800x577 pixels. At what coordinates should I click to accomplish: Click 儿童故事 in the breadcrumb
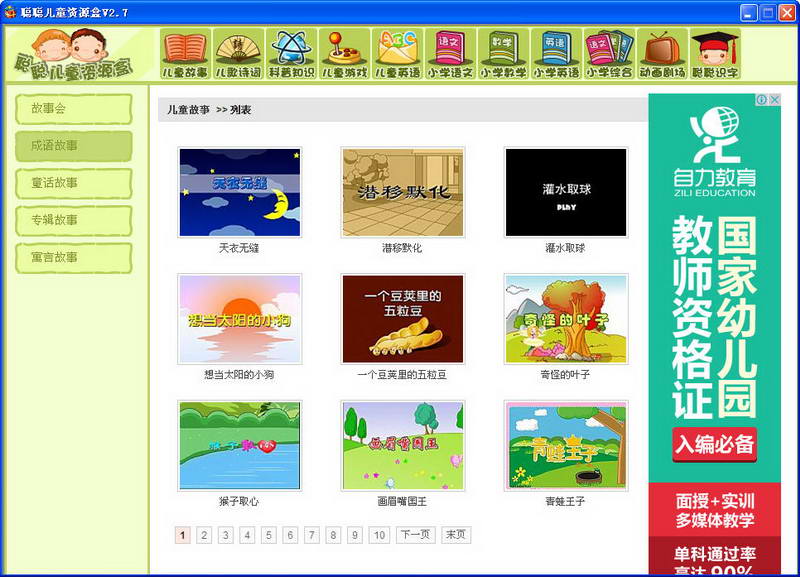tap(188, 110)
